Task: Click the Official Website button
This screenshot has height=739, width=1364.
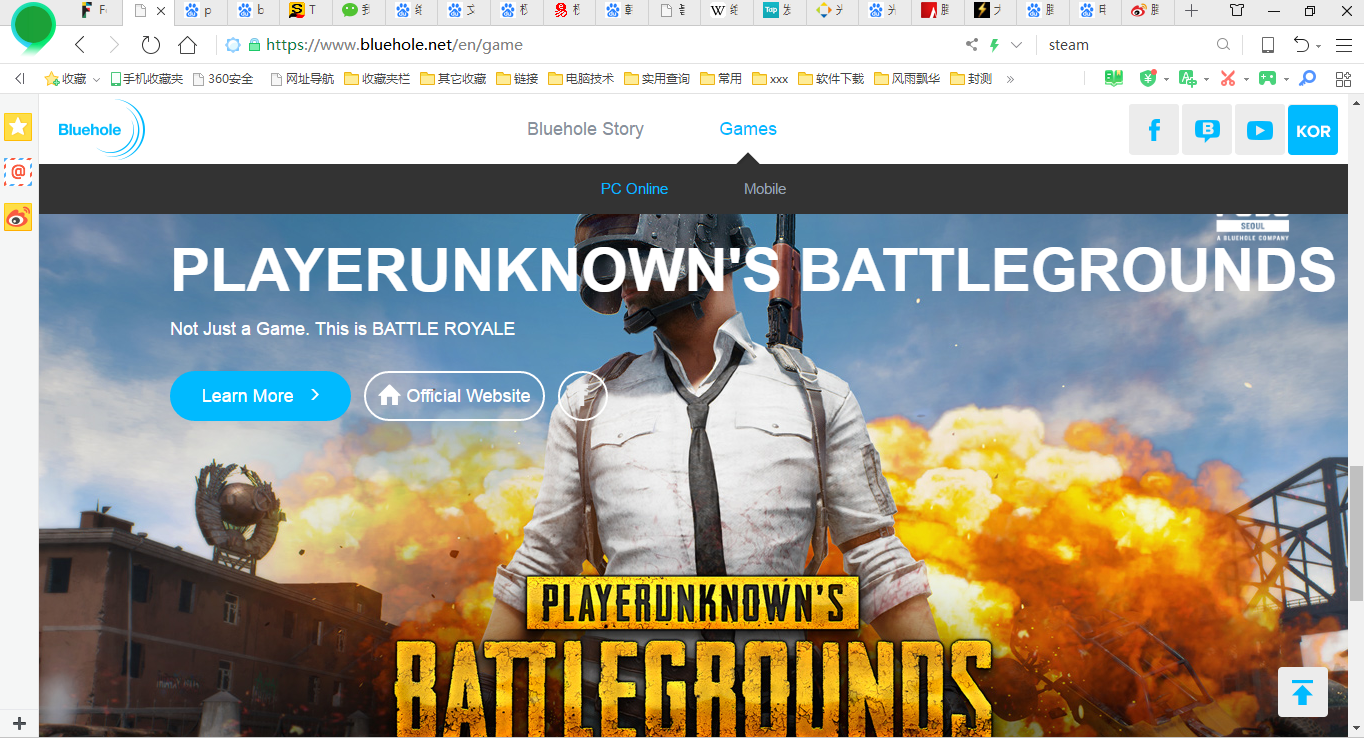Action: (454, 396)
